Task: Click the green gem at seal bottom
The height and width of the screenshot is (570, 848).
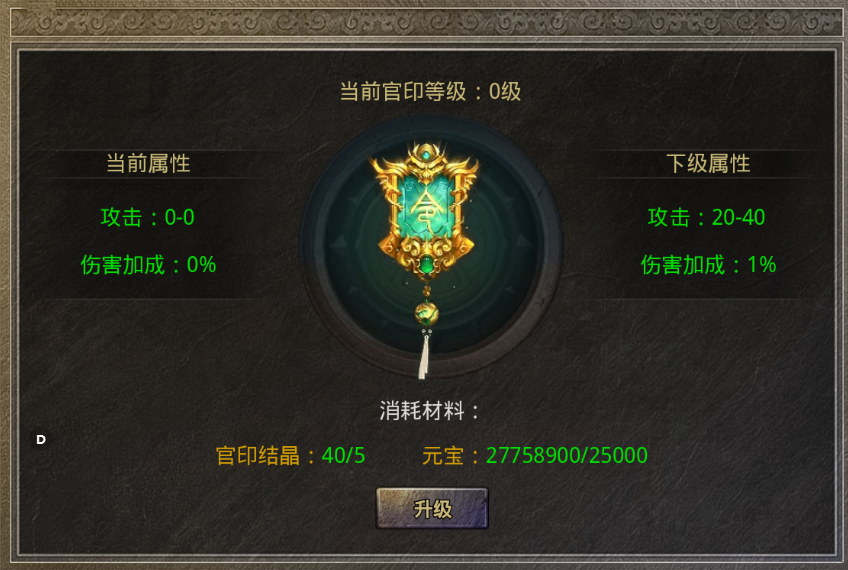Action: pyautogui.click(x=427, y=264)
